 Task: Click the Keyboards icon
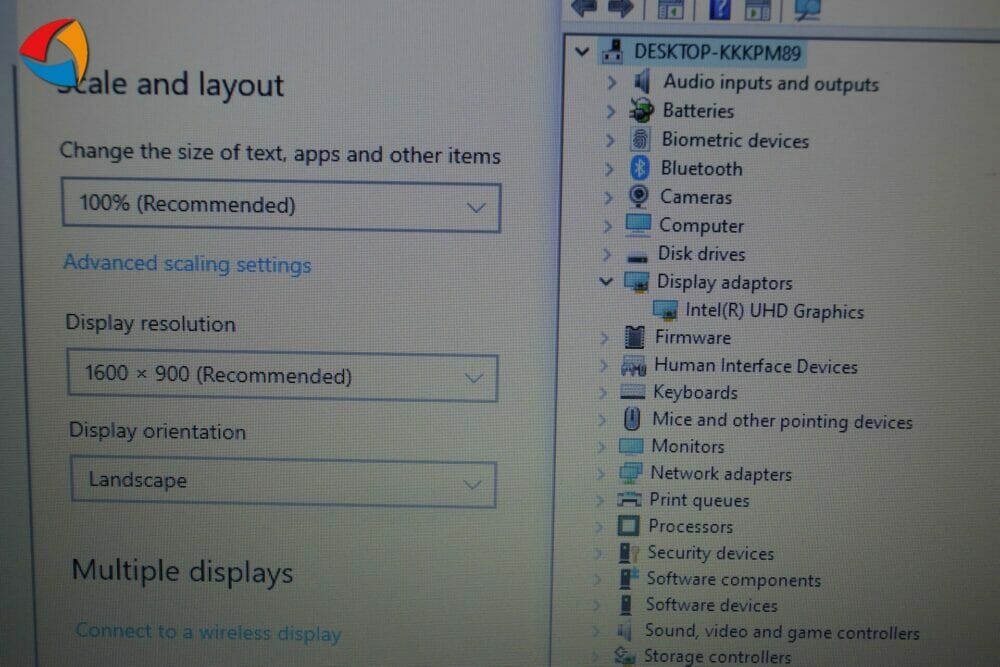tap(633, 392)
